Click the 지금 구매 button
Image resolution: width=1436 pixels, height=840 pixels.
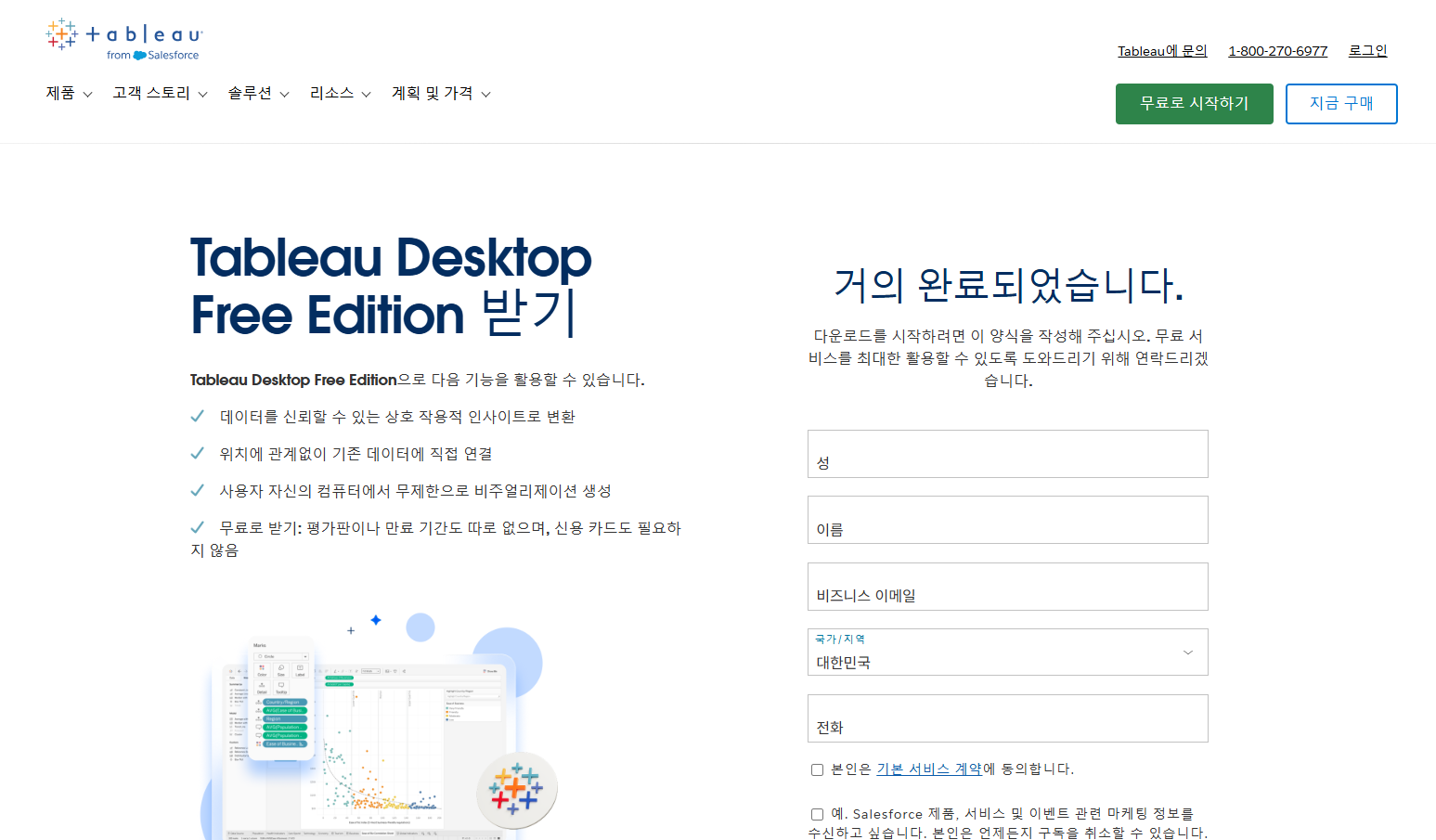pyautogui.click(x=1341, y=104)
